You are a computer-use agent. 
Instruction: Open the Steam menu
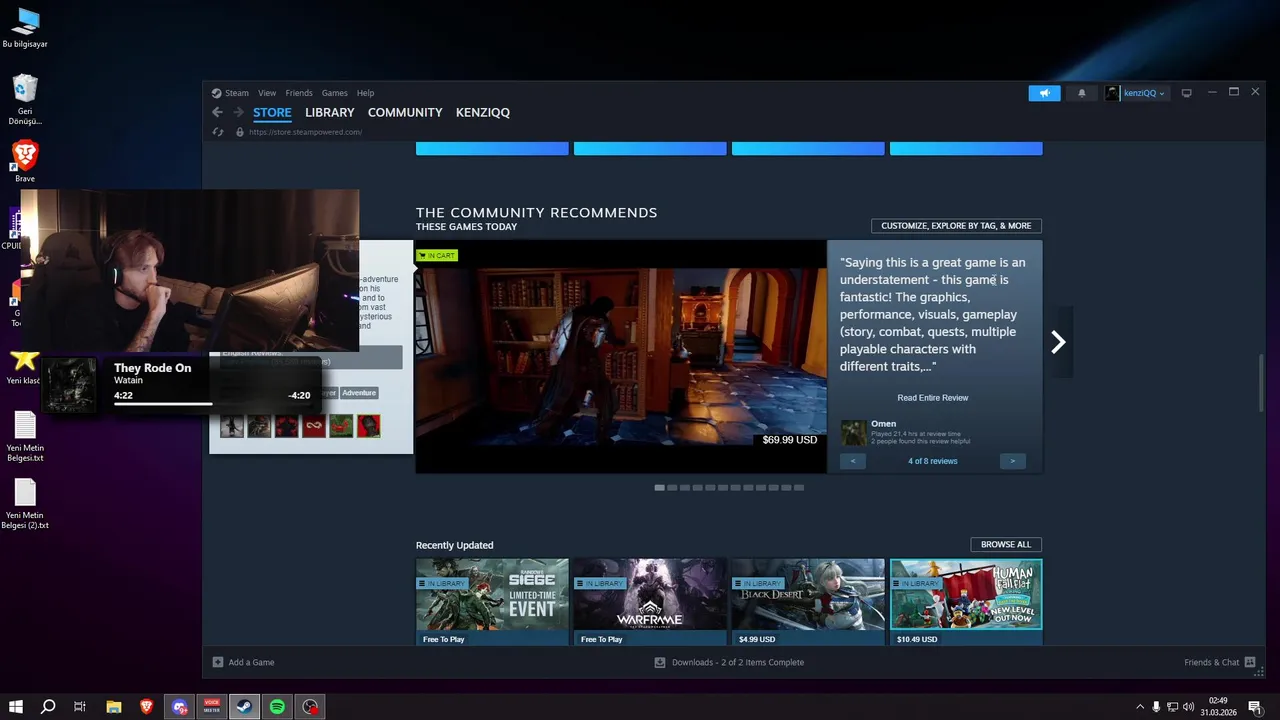(x=230, y=93)
